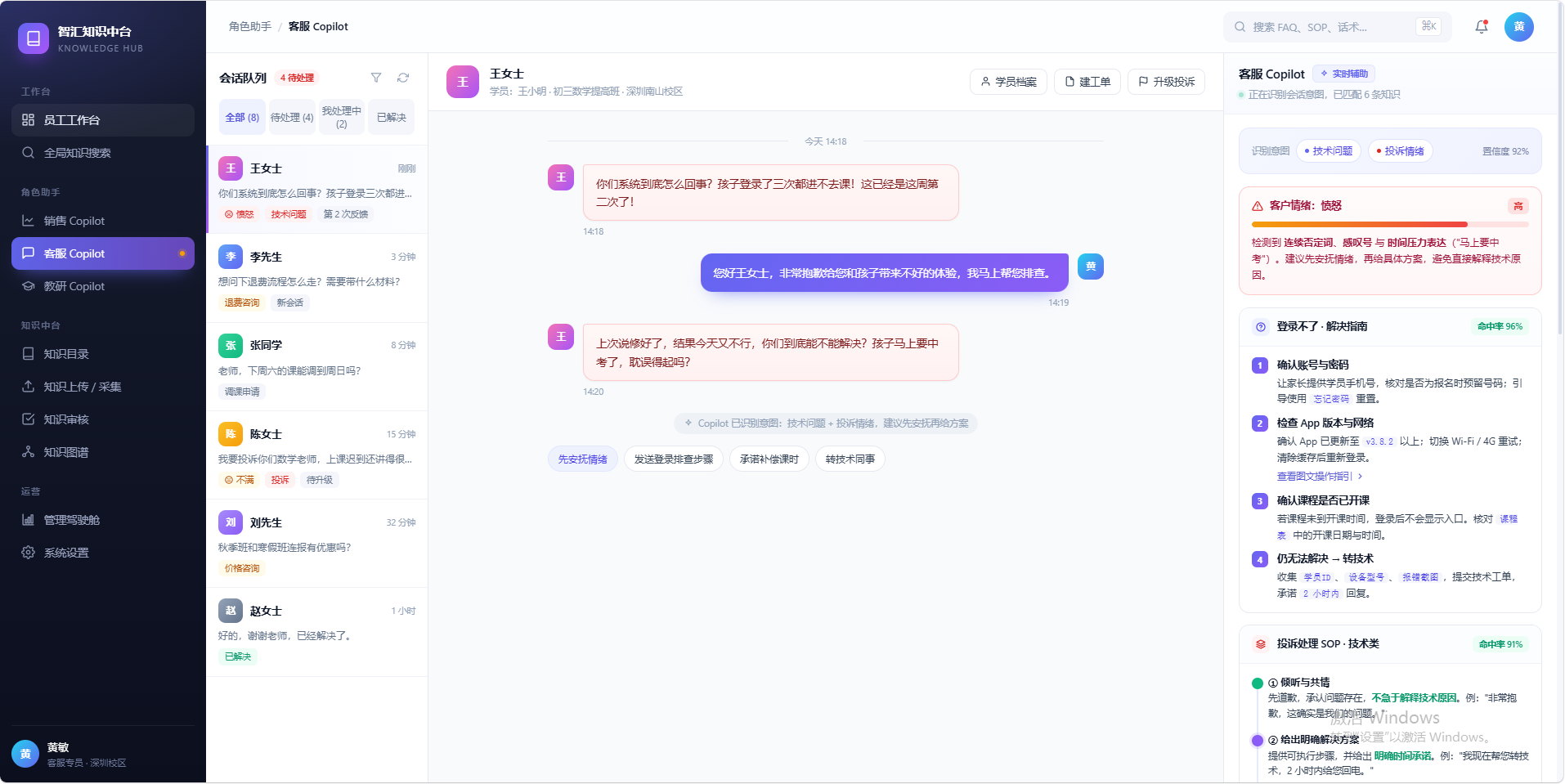The image size is (1565, 784).
Task: Refresh the conversation queue
Action: [403, 78]
